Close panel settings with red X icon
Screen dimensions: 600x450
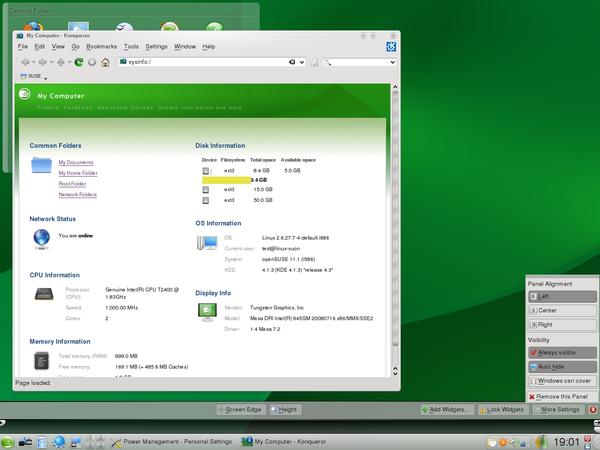coord(593,410)
